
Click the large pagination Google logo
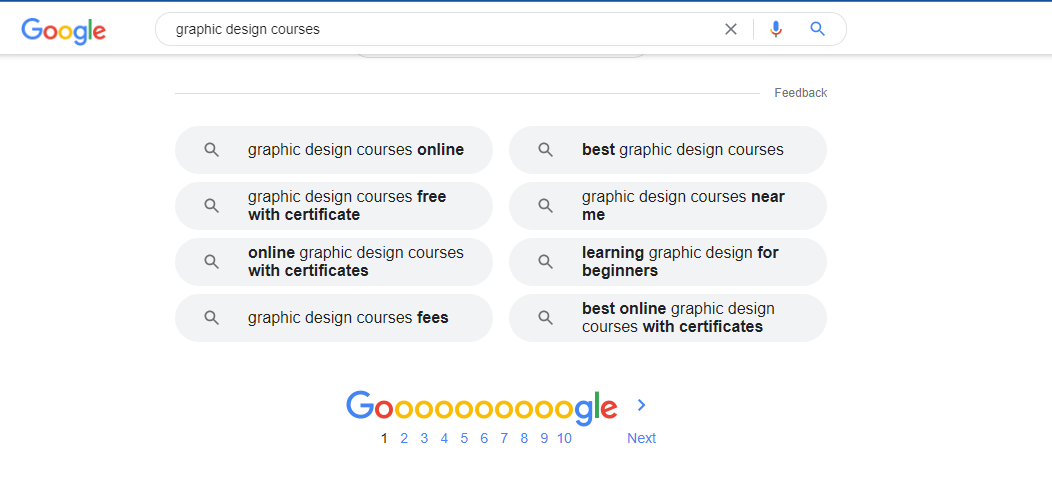(x=481, y=406)
